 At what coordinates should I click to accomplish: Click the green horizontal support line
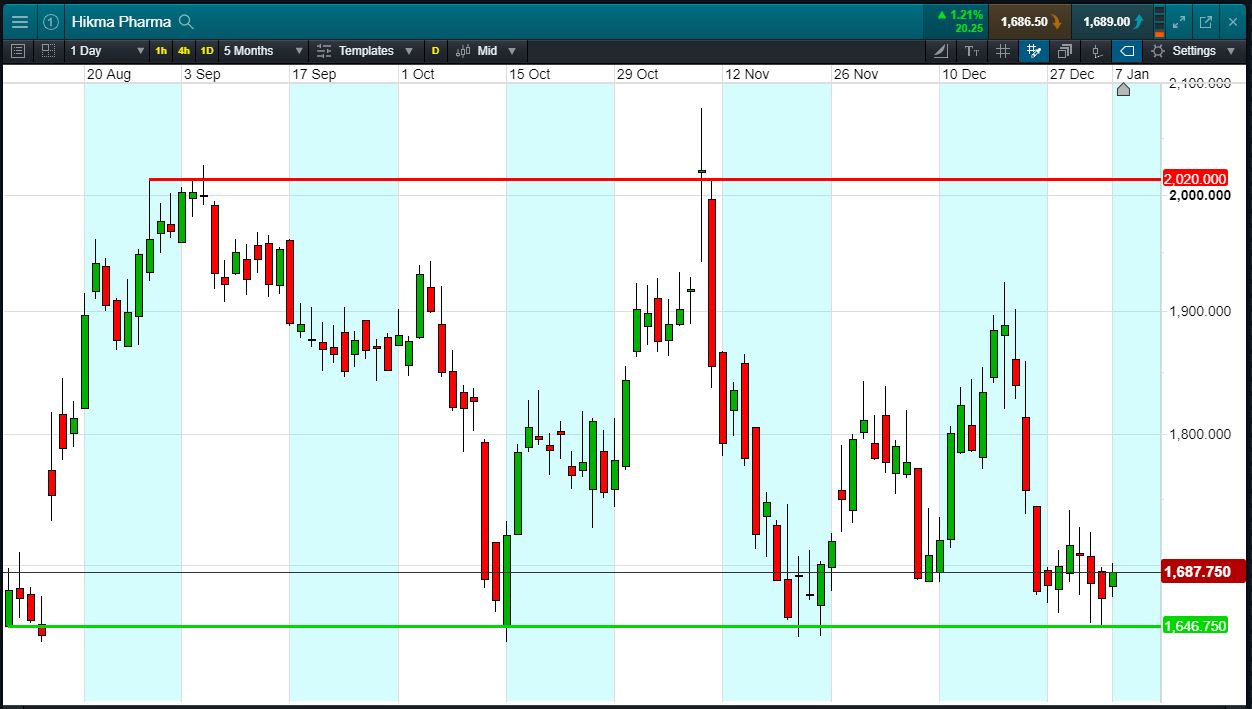[x=583, y=626]
